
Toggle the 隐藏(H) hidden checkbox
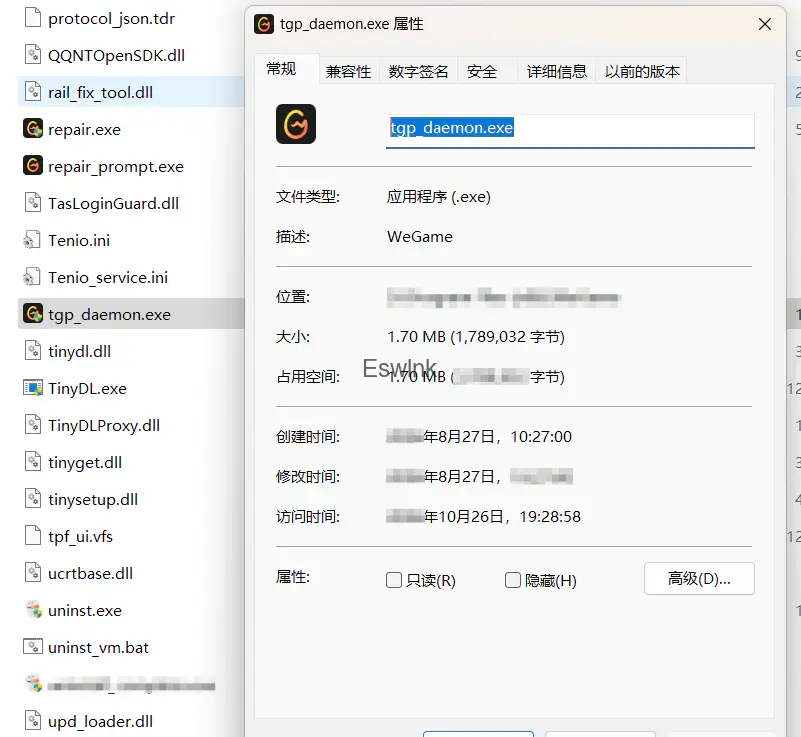[x=513, y=580]
